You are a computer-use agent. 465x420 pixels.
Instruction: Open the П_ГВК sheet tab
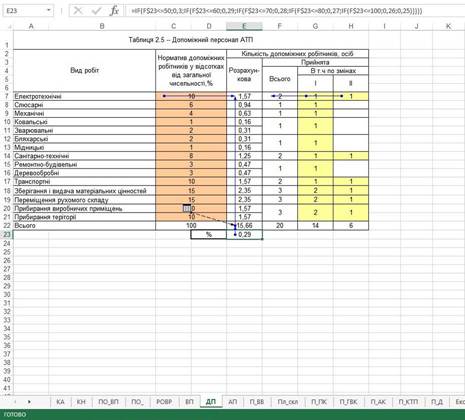click(x=348, y=402)
